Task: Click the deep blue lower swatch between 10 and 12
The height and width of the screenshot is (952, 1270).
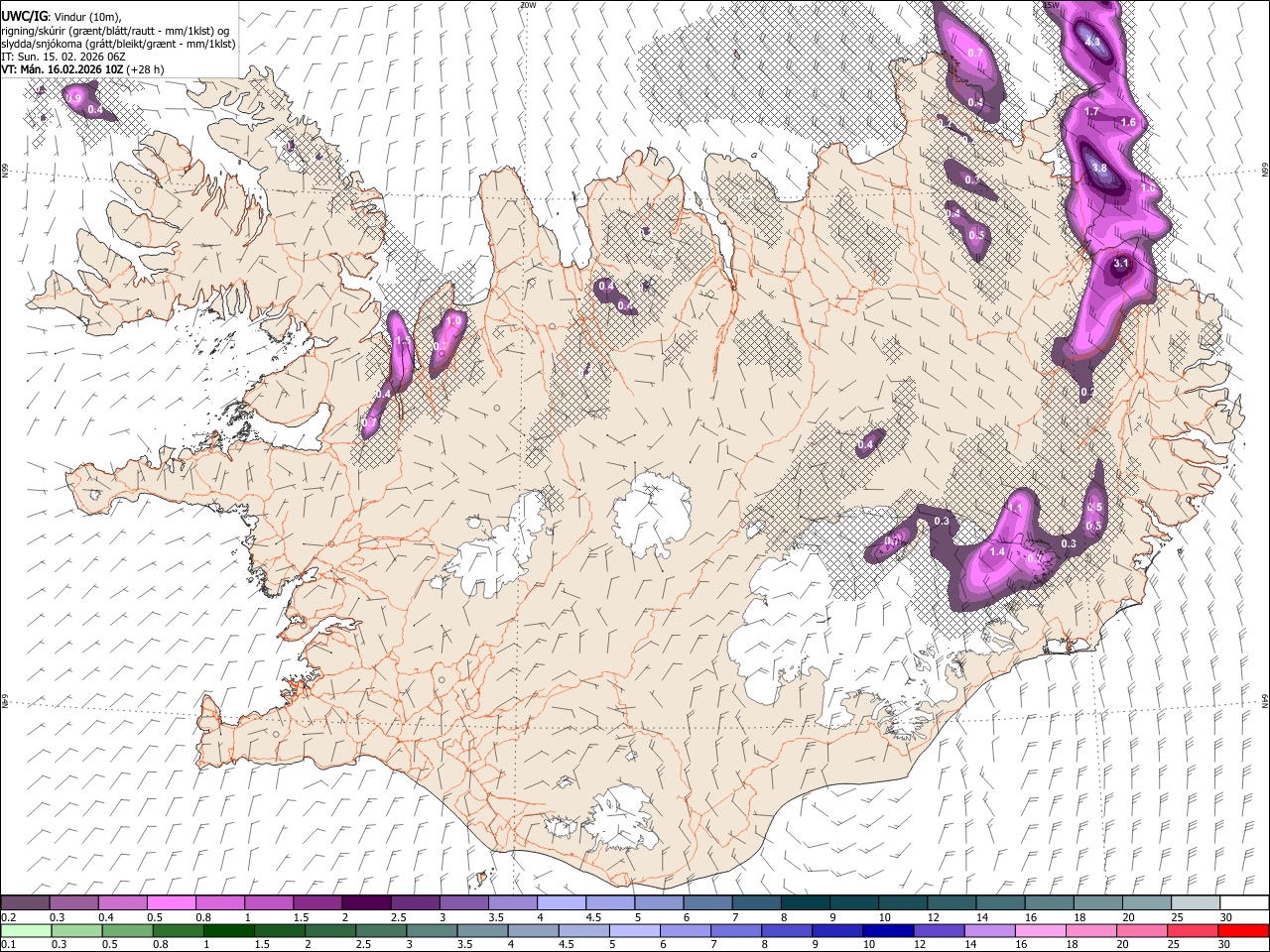Action: (x=887, y=931)
